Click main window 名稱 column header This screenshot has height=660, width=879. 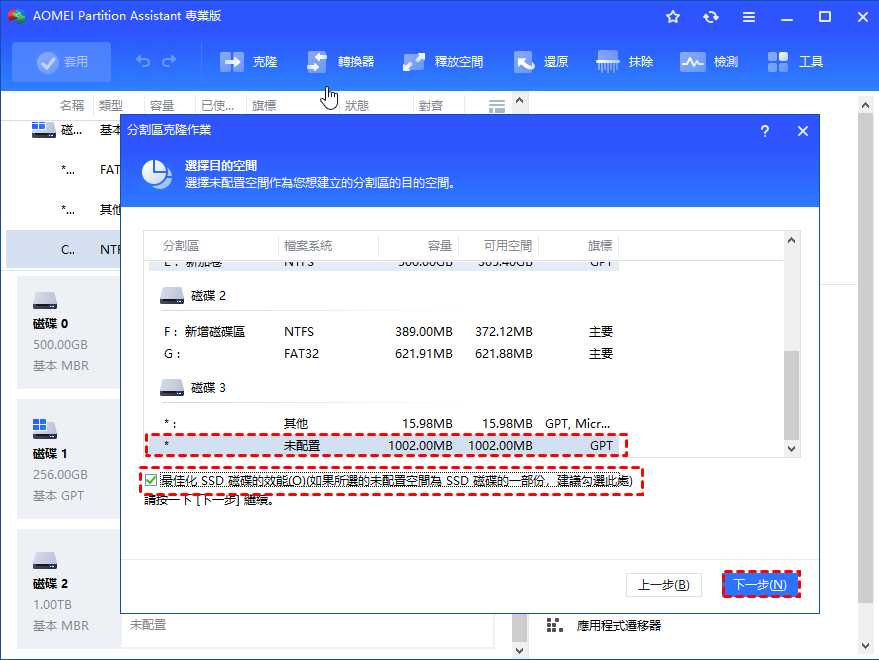pyautogui.click(x=72, y=105)
